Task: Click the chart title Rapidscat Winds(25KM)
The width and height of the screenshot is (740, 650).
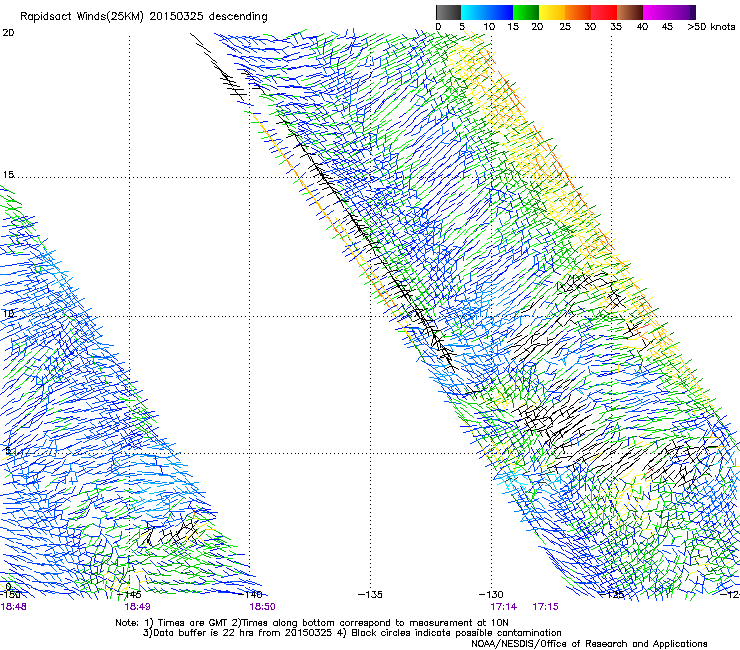Action: click(x=81, y=17)
